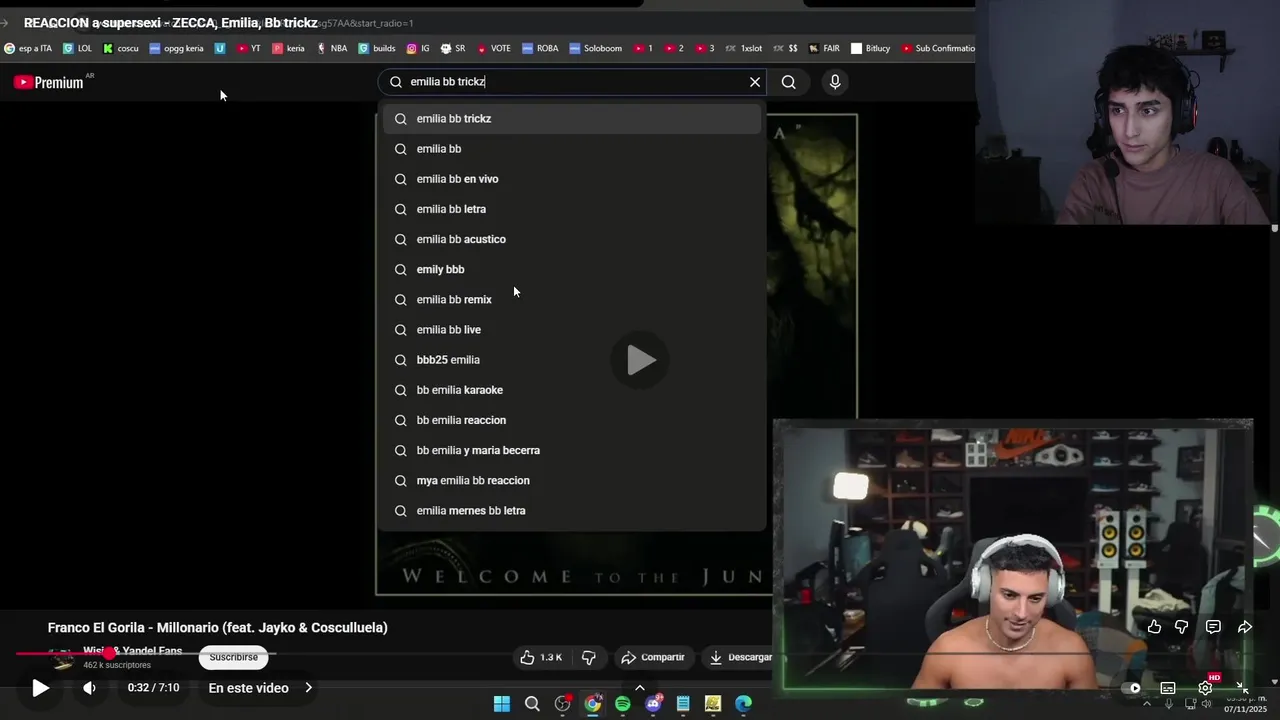Open 'opgg keria' bookmark
This screenshot has height=720, width=1280.
176,48
